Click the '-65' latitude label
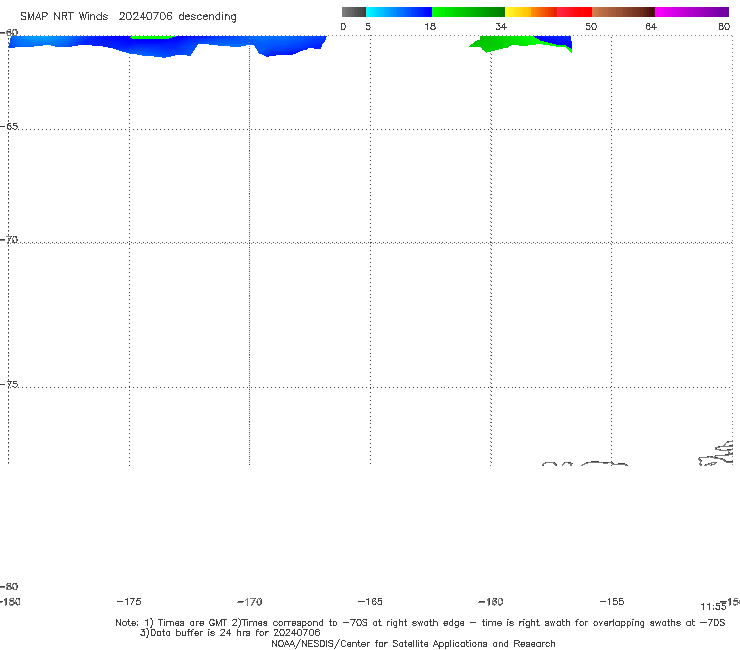This screenshot has height=650, width=740. [9, 127]
